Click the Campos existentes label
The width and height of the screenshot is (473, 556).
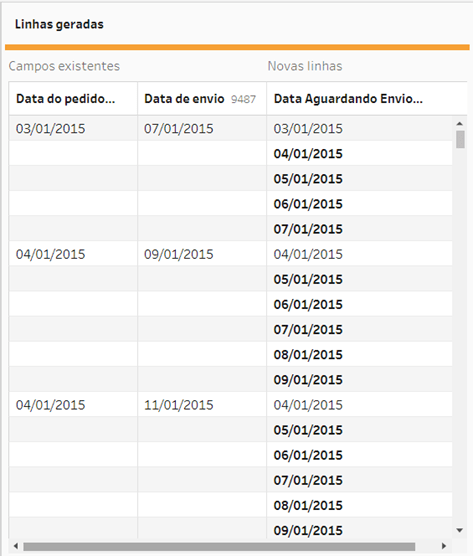[64, 66]
